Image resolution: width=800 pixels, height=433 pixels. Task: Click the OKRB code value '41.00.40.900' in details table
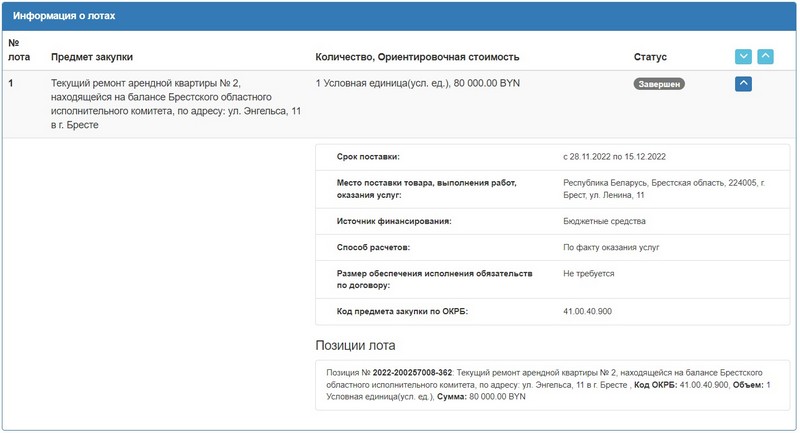click(x=590, y=312)
